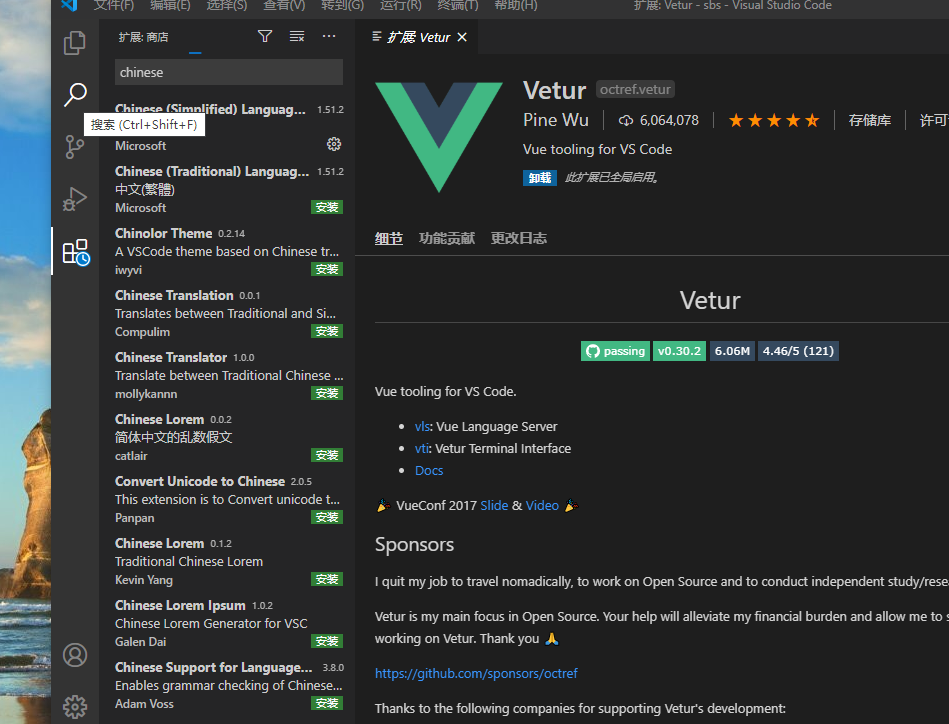This screenshot has width=949, height=724.
Task: Switch to the 功能贡献 tab
Action: point(447,239)
